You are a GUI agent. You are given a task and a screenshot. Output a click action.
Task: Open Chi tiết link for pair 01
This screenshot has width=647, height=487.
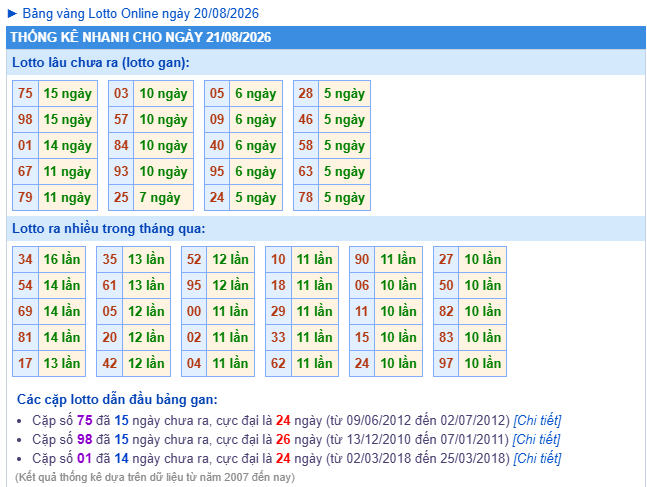point(537,458)
